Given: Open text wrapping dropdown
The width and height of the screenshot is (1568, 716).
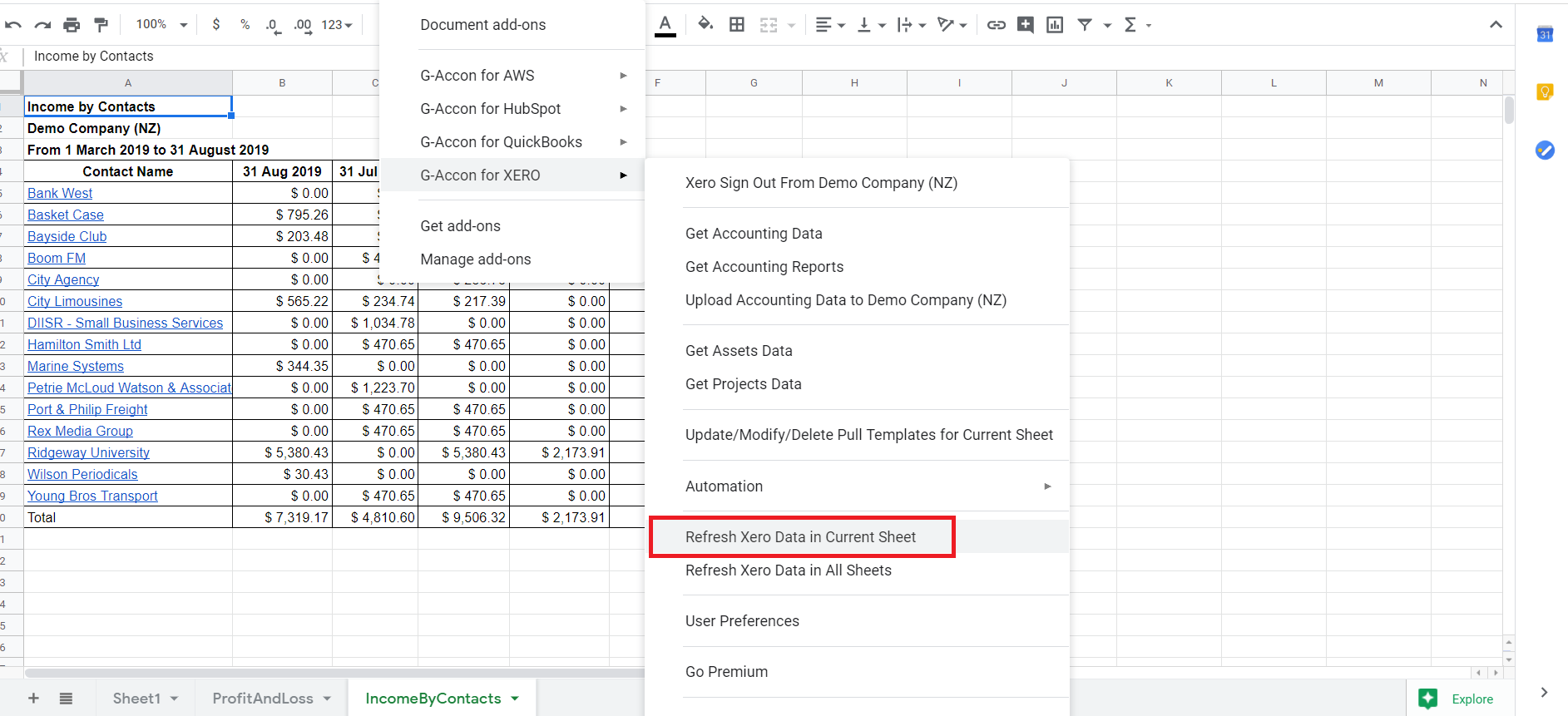Looking at the screenshot, I should [x=911, y=25].
